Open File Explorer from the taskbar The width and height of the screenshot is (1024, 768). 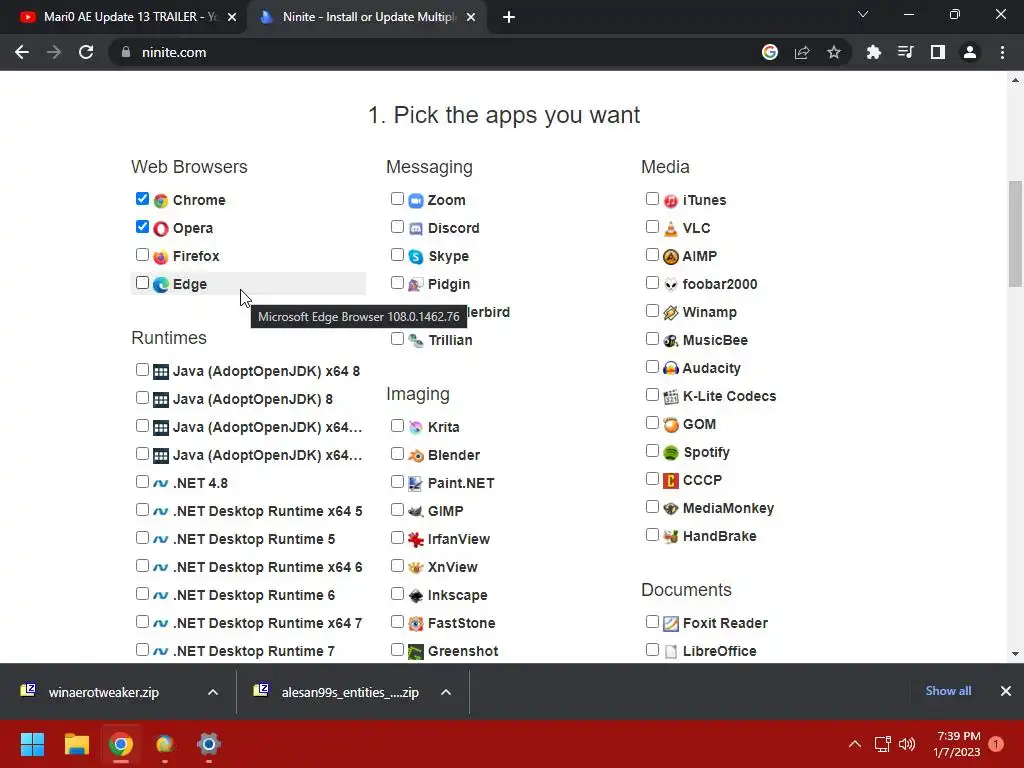[x=76, y=744]
